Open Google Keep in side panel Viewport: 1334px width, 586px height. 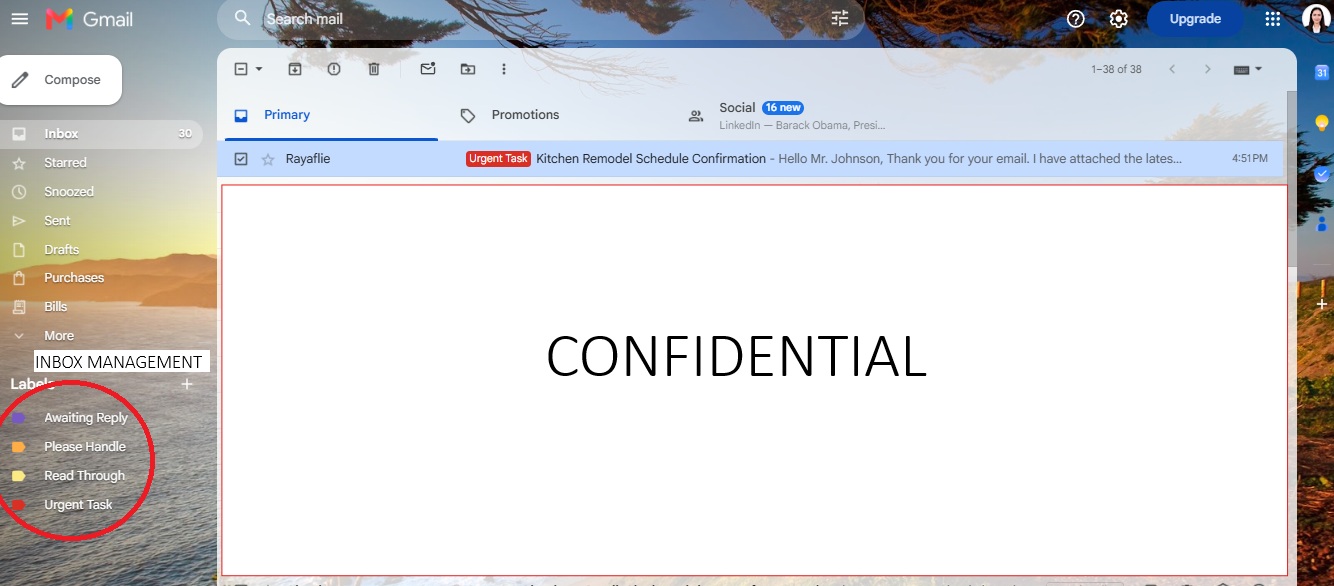click(x=1320, y=122)
